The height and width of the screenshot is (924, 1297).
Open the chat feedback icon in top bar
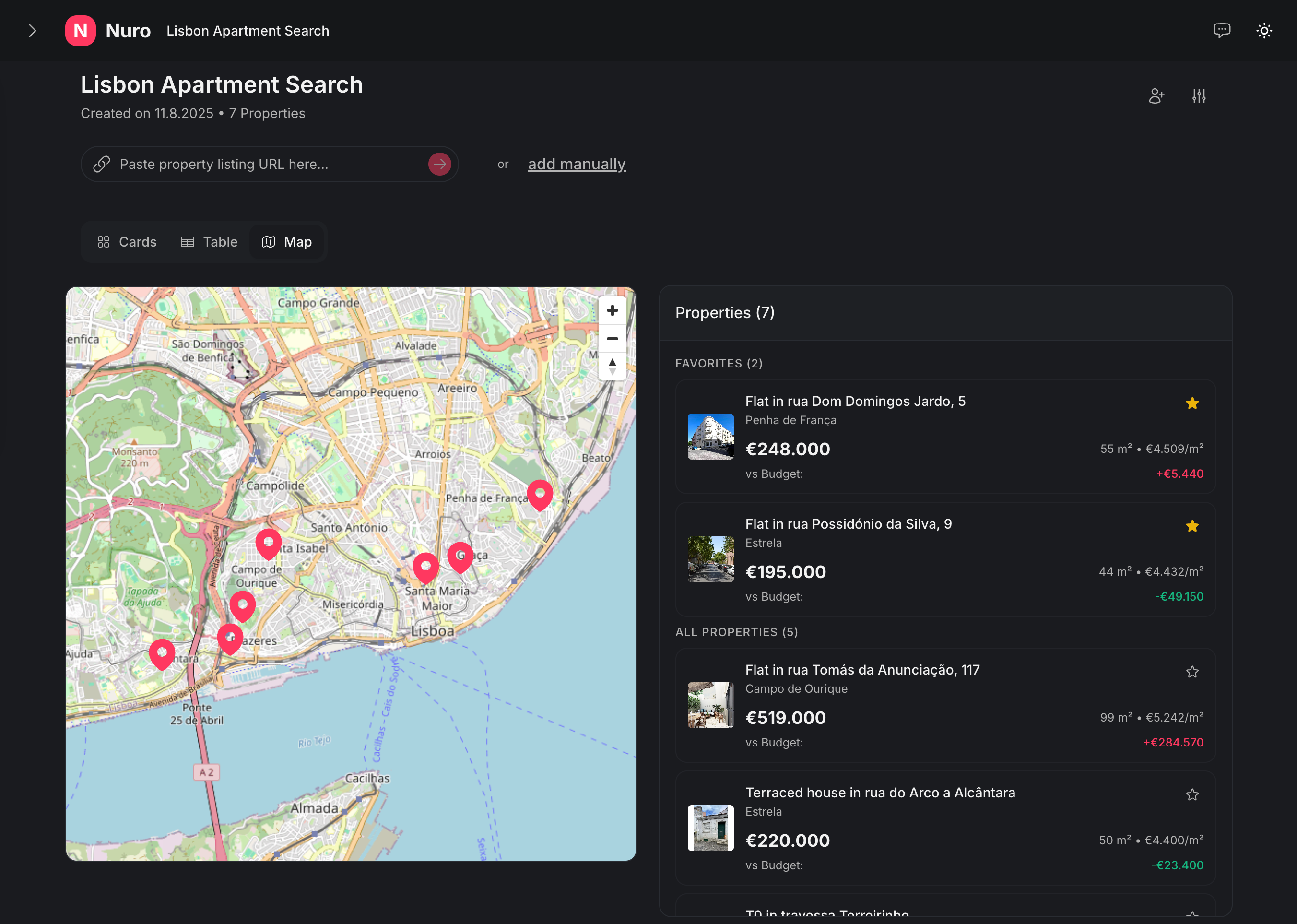(1223, 30)
